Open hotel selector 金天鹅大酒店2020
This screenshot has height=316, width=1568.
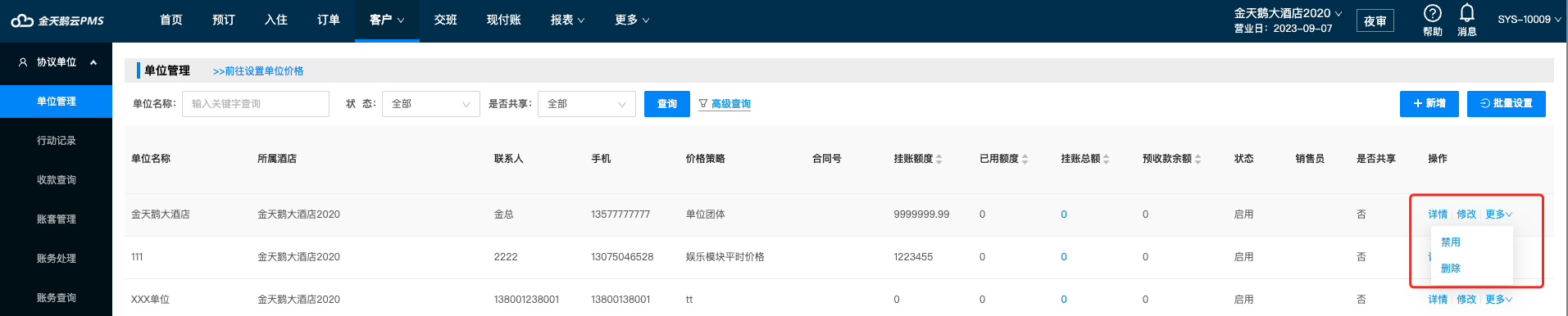pos(1288,13)
